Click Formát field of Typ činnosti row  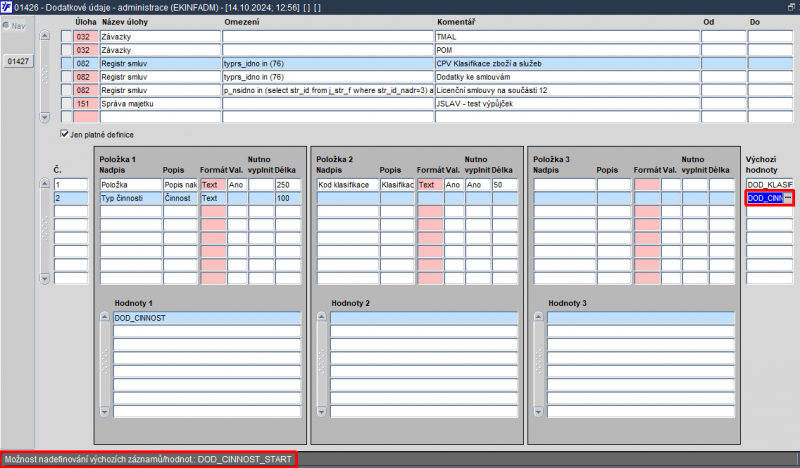tap(213, 199)
